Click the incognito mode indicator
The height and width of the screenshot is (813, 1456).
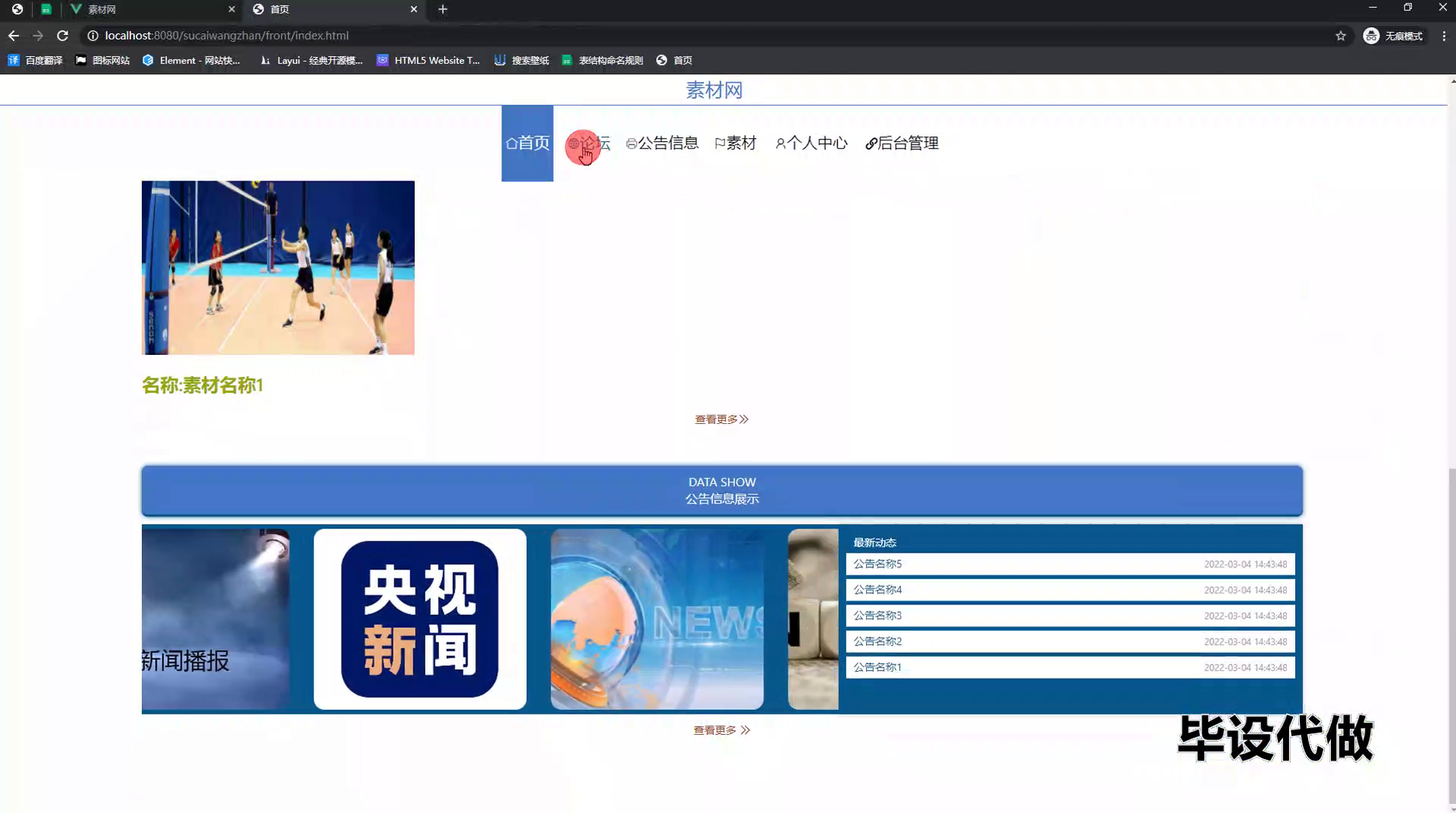click(1394, 36)
